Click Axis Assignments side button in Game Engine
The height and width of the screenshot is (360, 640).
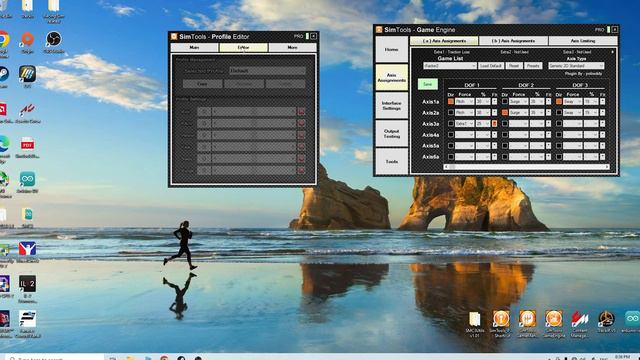(x=391, y=78)
